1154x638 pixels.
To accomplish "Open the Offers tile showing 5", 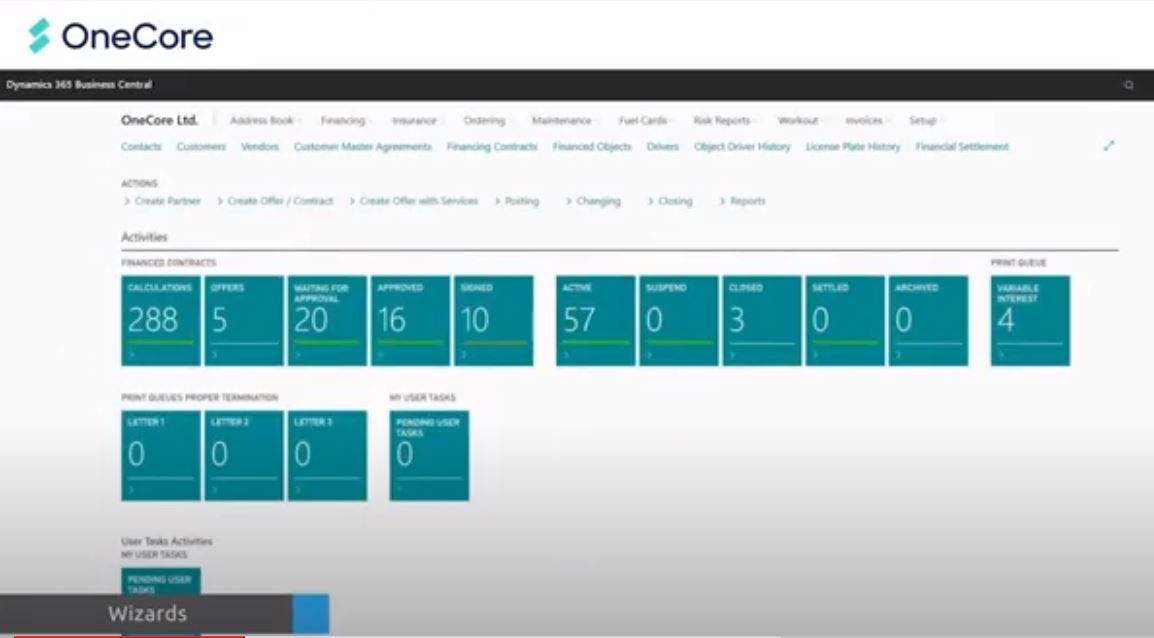I will (244, 321).
